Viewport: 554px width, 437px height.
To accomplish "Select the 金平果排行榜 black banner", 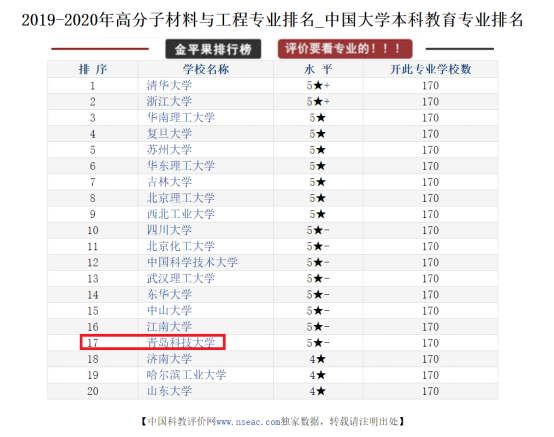I will [213, 49].
